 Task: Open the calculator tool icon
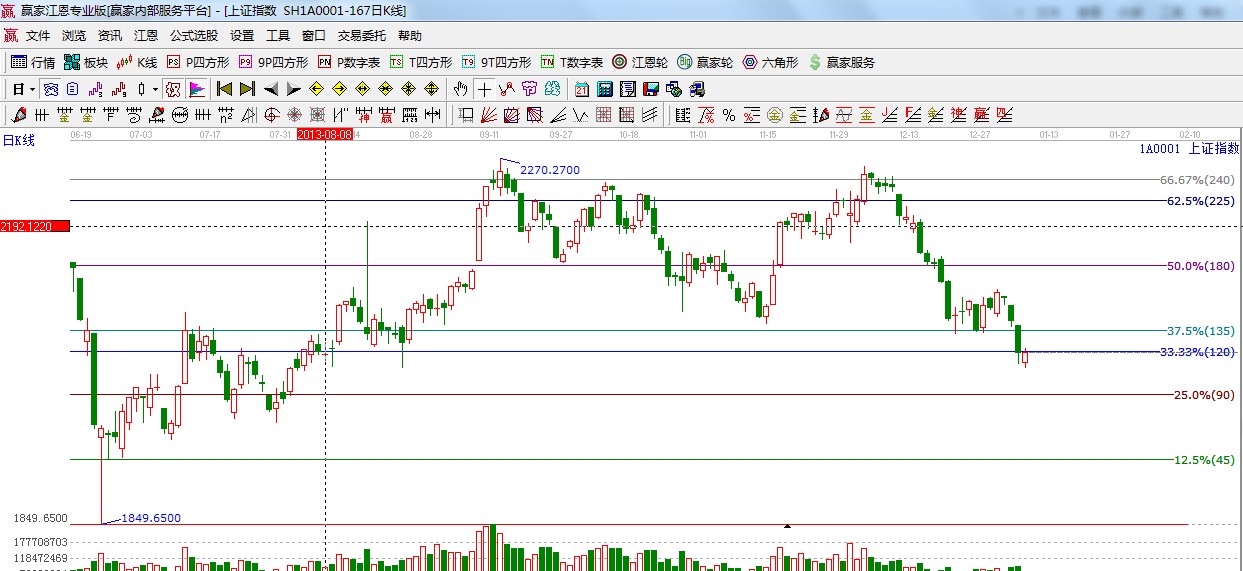click(x=604, y=89)
